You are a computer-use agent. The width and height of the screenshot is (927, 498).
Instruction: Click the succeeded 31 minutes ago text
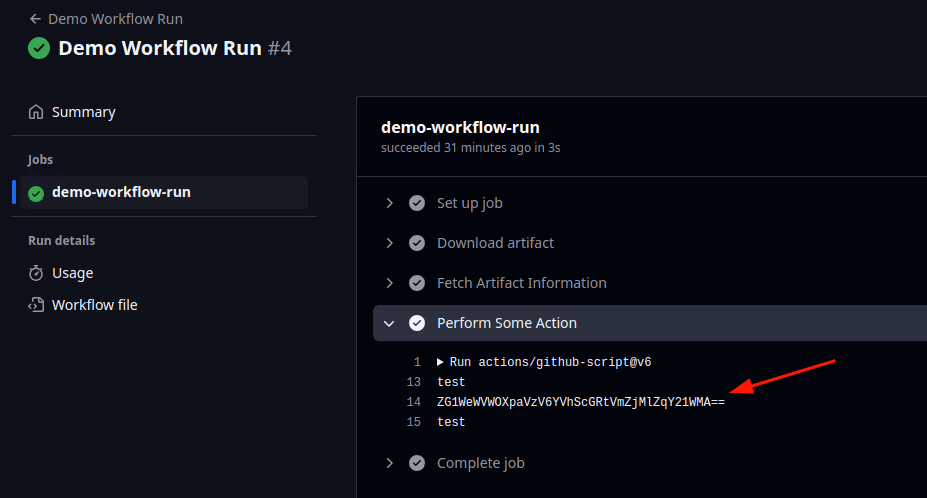[x=471, y=148]
